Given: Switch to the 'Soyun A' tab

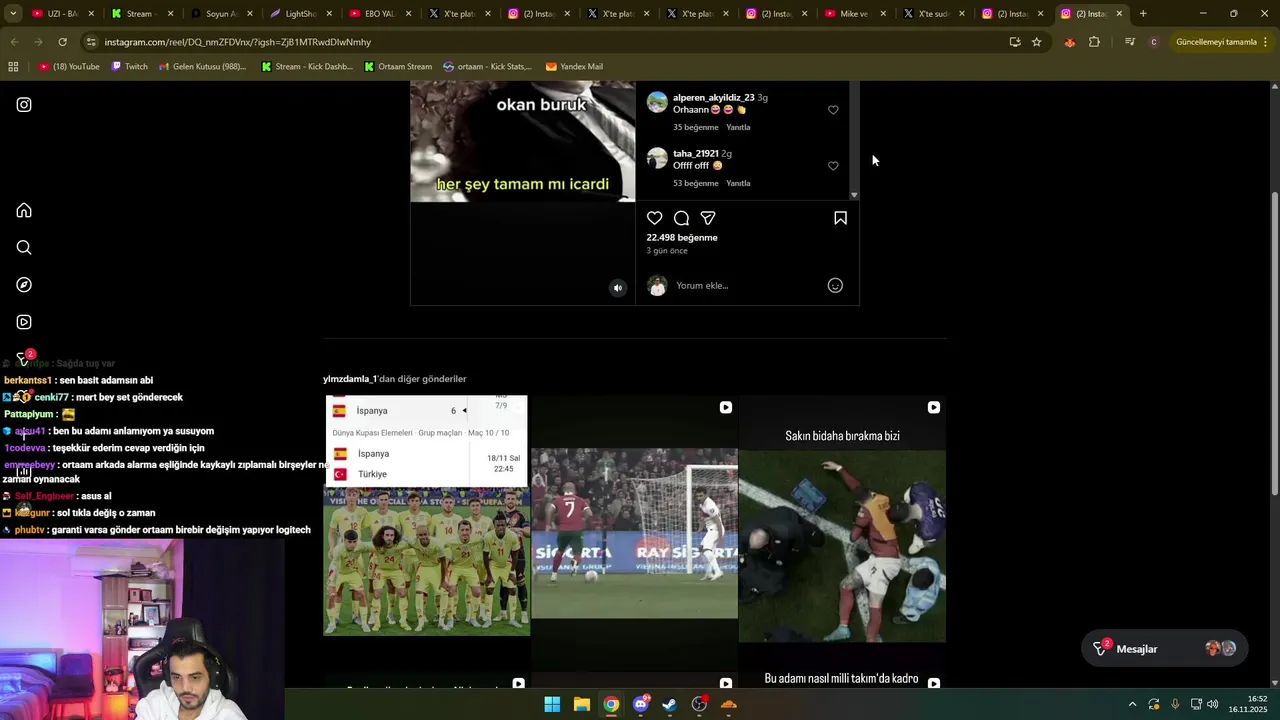Looking at the screenshot, I should coord(221,14).
